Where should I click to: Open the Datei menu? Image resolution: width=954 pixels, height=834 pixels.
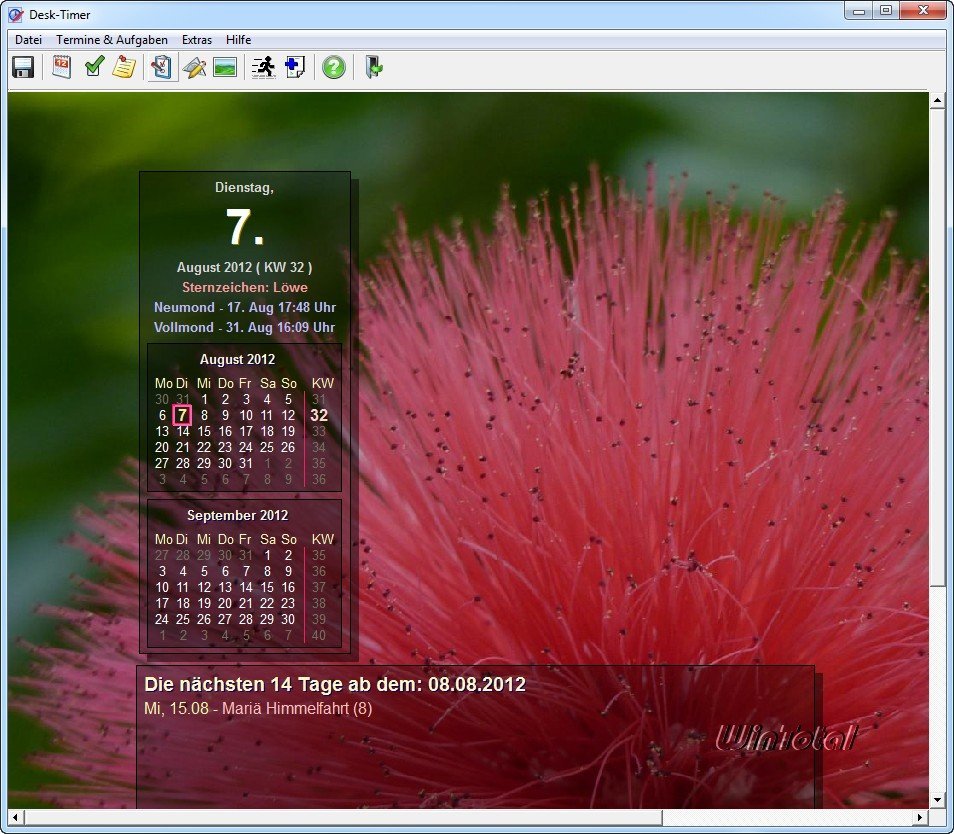(x=28, y=40)
